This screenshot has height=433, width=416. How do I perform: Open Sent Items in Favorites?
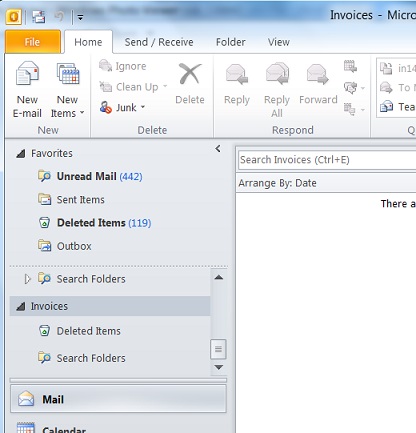coord(80,199)
